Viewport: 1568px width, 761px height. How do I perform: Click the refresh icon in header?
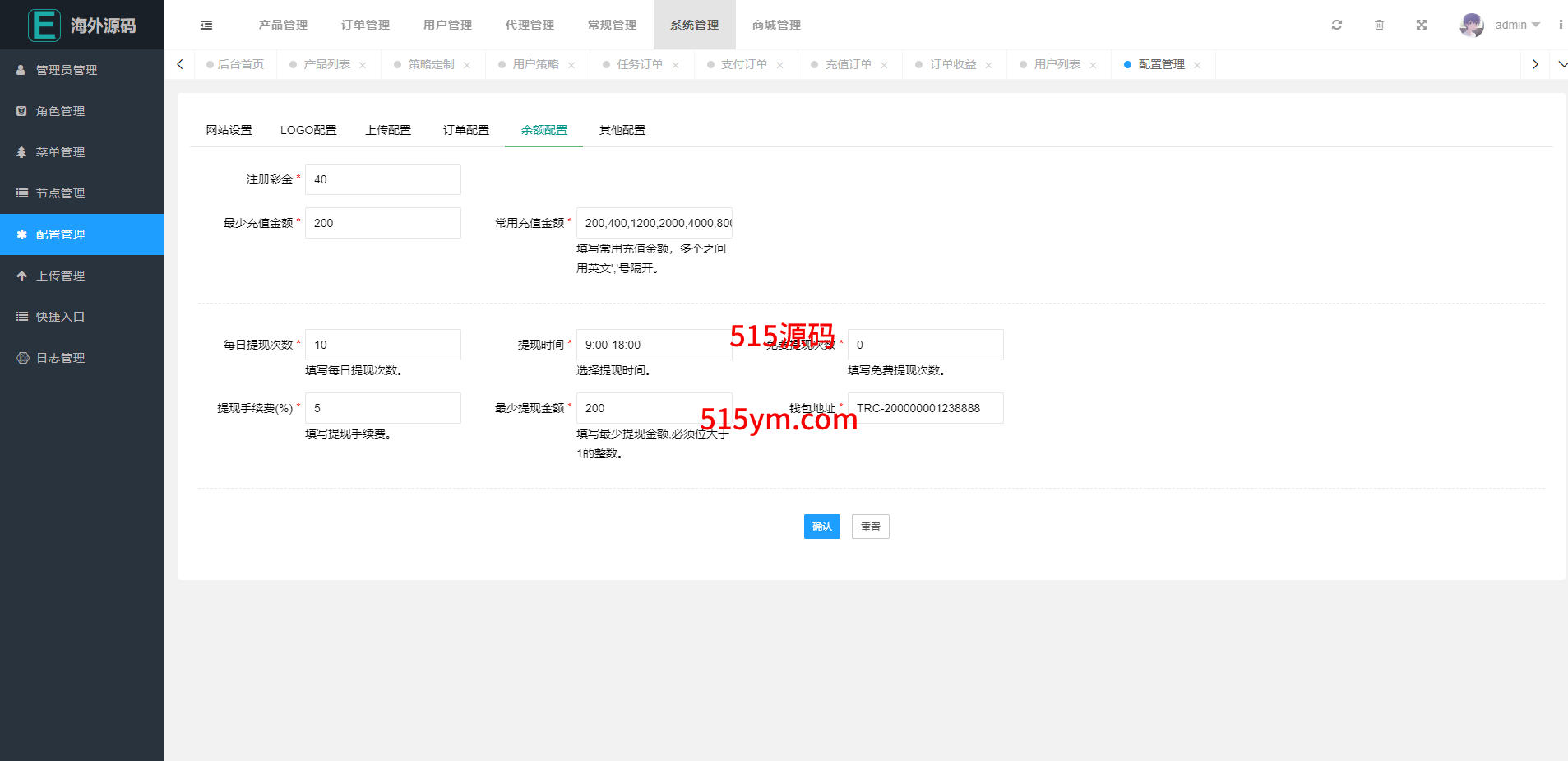click(x=1337, y=25)
